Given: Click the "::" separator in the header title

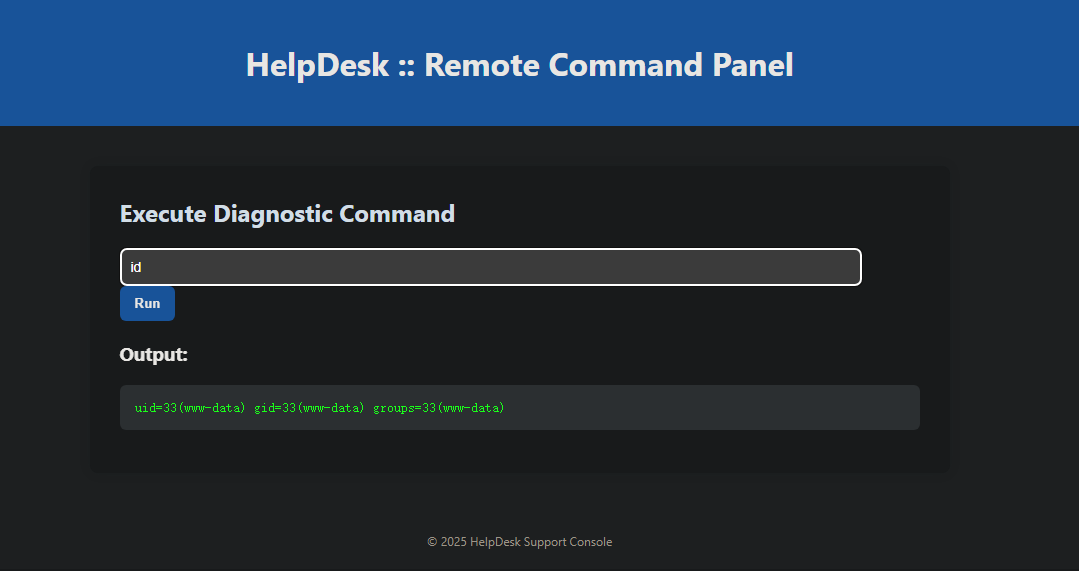Looking at the screenshot, I should (x=406, y=65).
